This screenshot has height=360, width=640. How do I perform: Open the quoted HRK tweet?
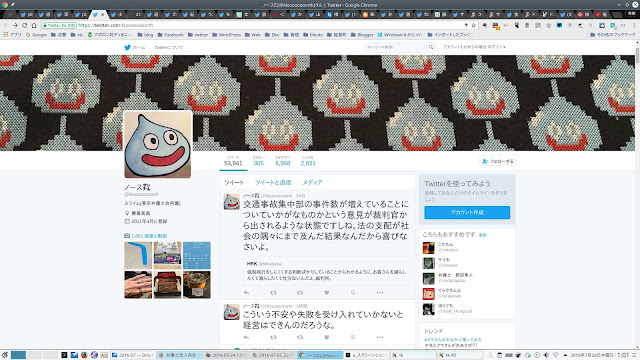click(327, 271)
